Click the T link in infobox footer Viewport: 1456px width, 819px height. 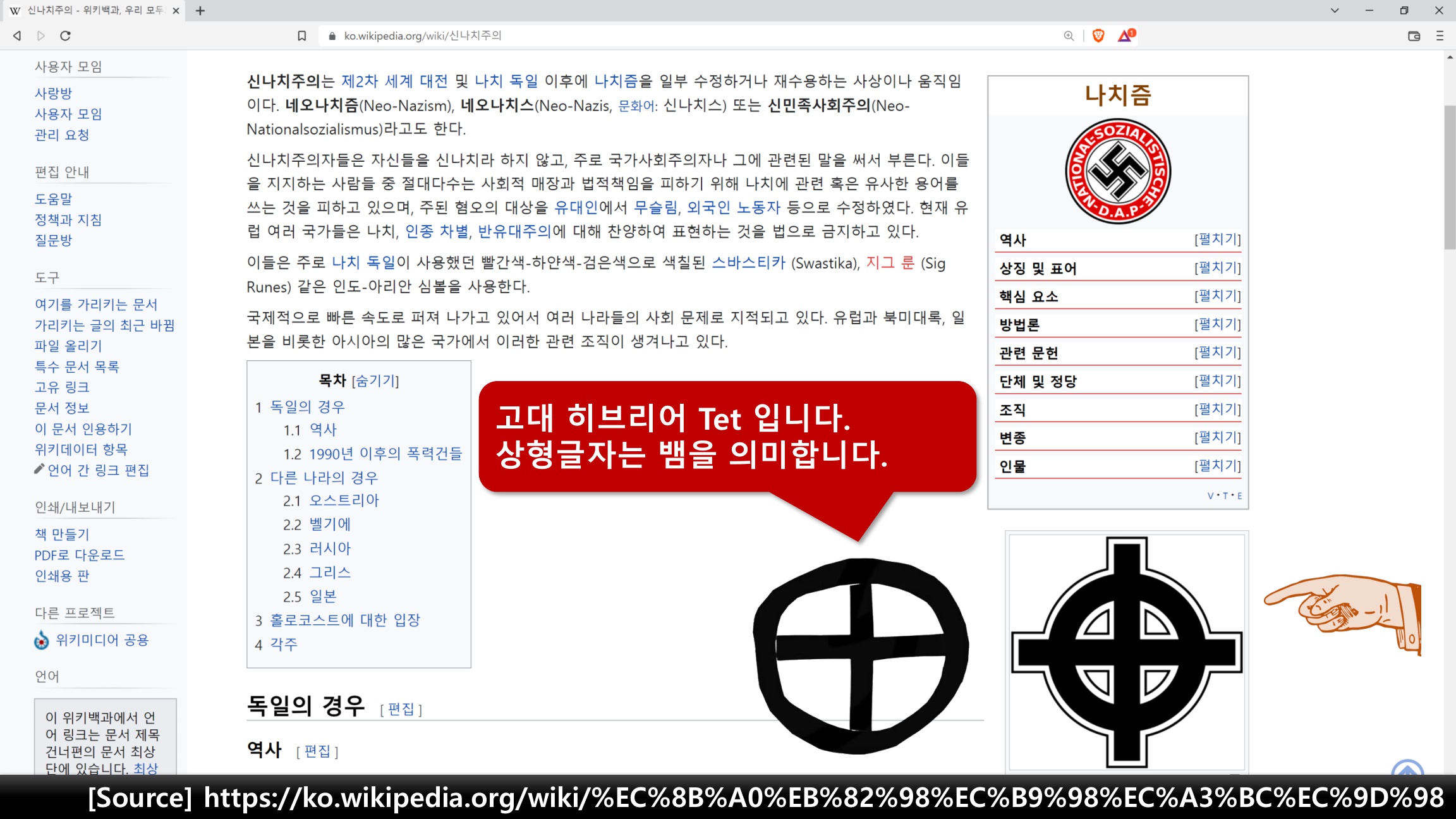pos(1225,496)
